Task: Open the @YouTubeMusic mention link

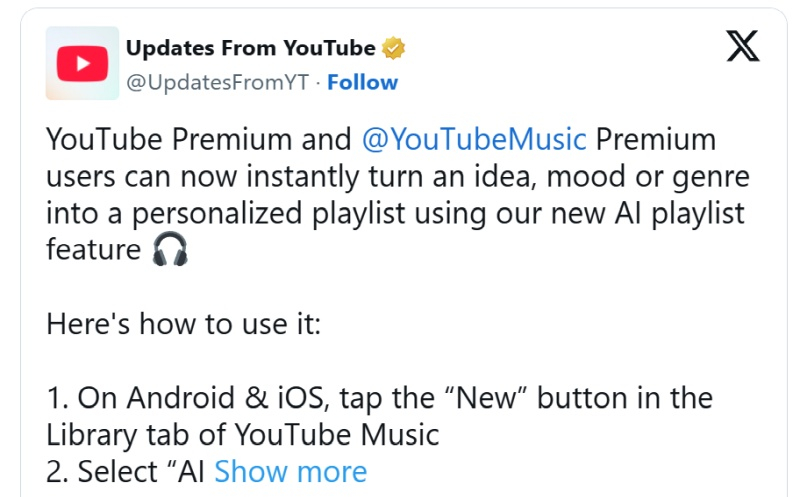Action: tap(473, 139)
